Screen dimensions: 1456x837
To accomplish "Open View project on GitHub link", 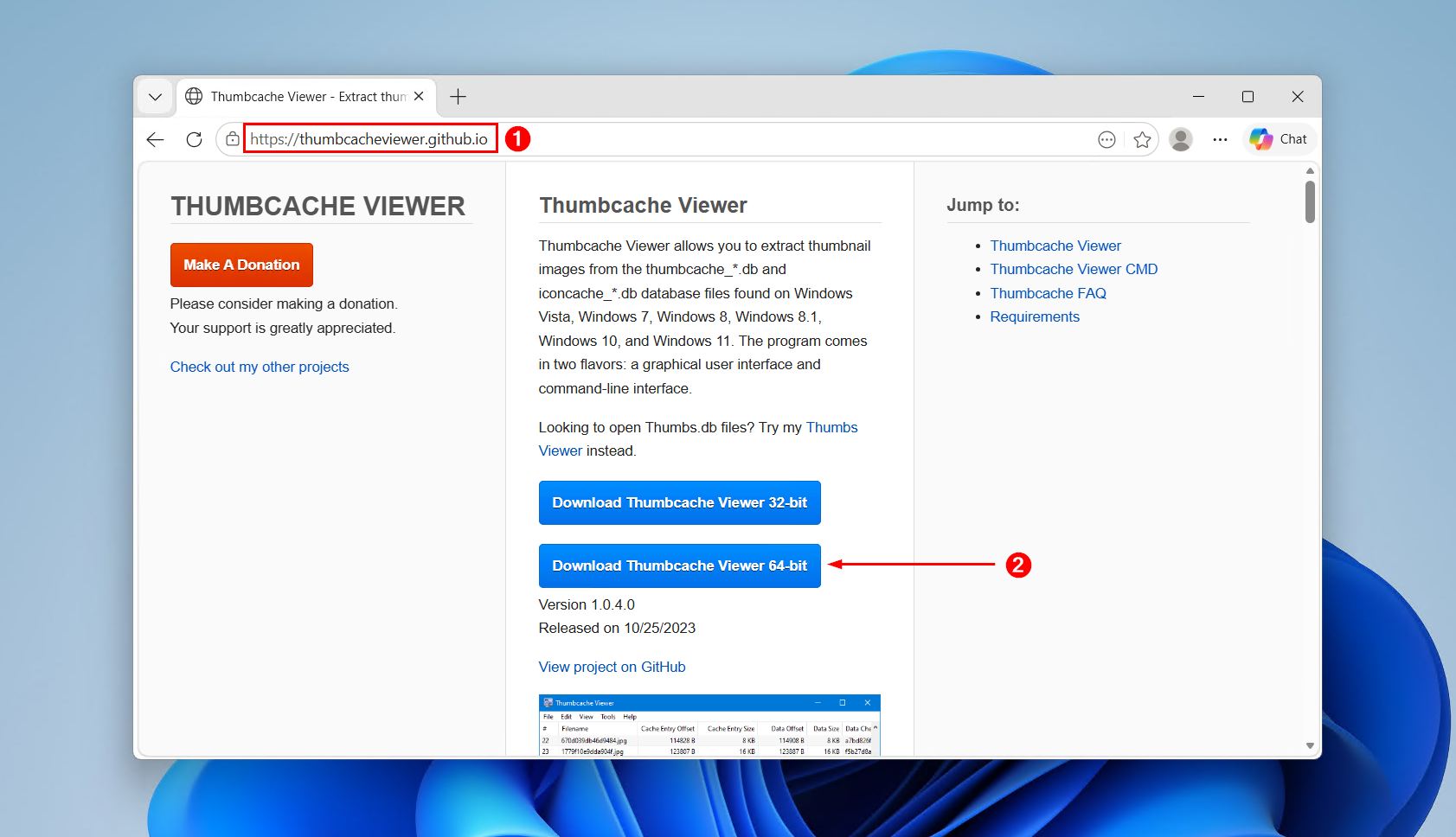I will (612, 667).
